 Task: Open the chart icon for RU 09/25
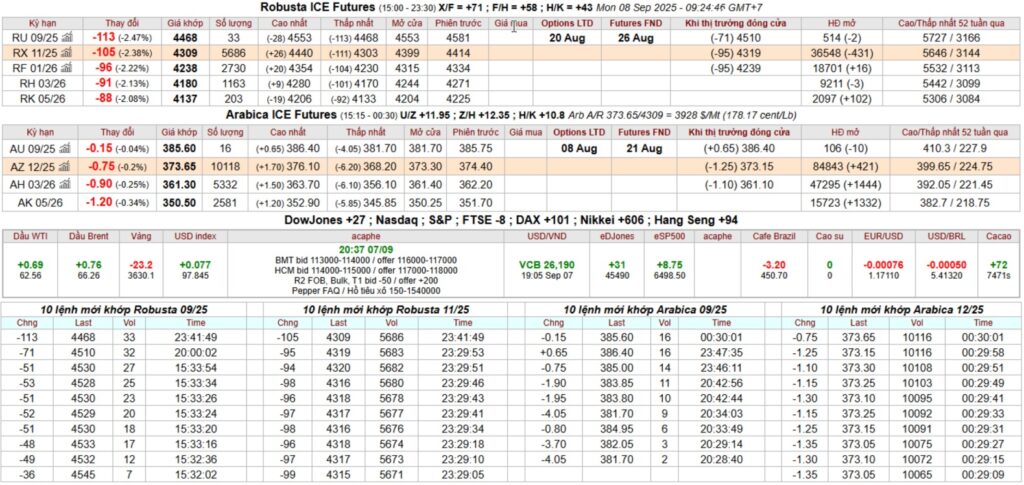pos(67,37)
